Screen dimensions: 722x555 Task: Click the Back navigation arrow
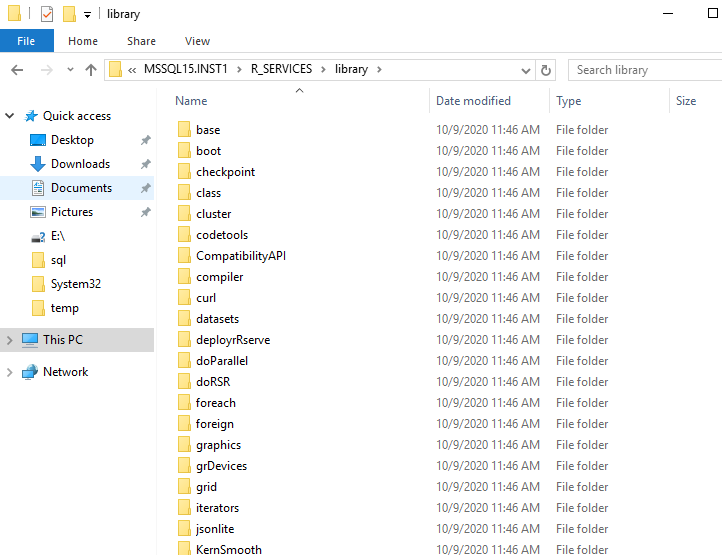(x=17, y=70)
